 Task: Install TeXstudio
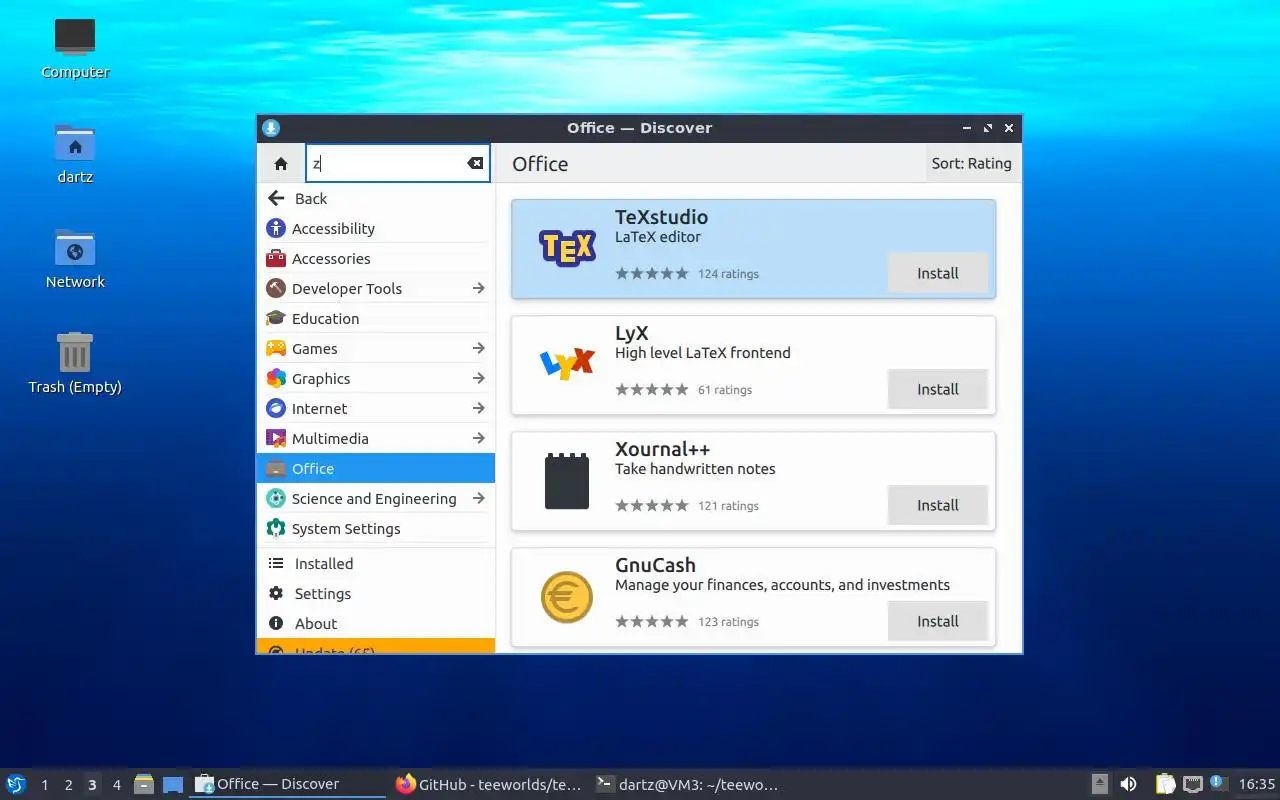coord(938,273)
